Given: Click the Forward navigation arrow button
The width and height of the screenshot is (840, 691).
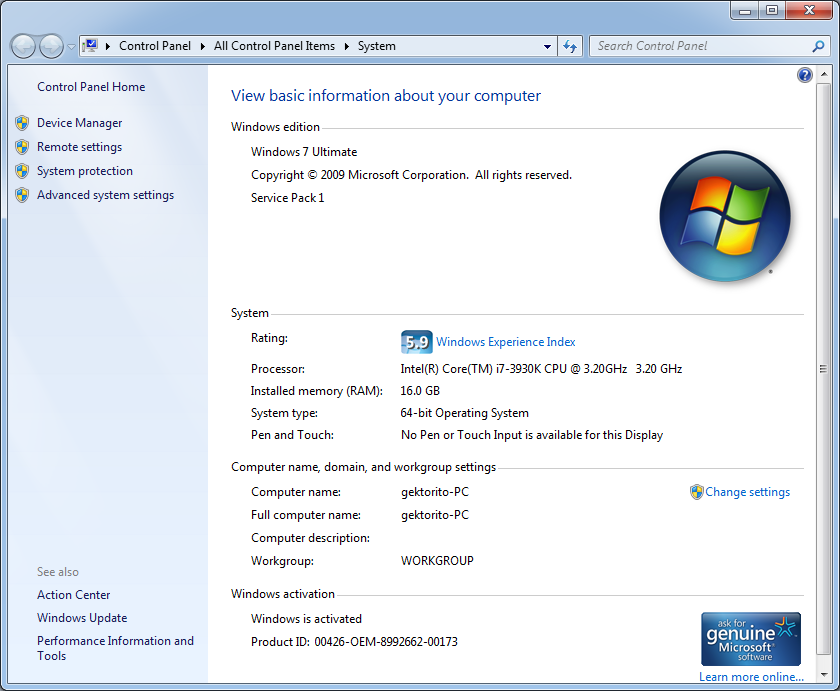Looking at the screenshot, I should 50,46.
